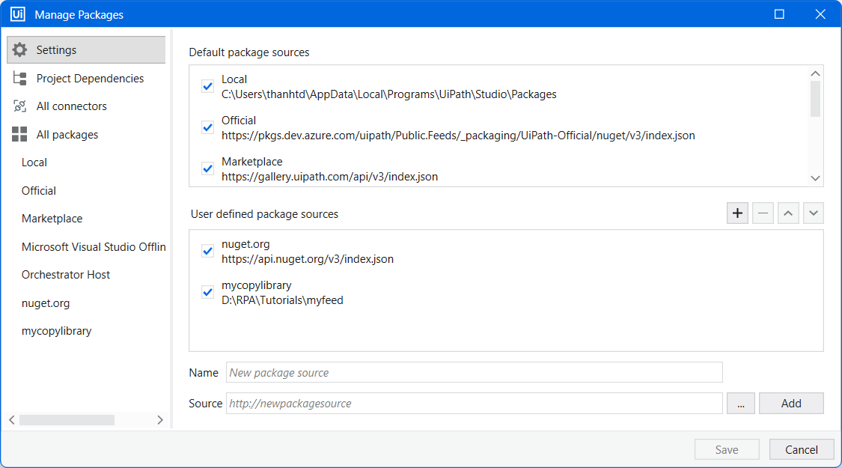The height and width of the screenshot is (468, 842).
Task: Click the plus add source icon
Action: [737, 213]
